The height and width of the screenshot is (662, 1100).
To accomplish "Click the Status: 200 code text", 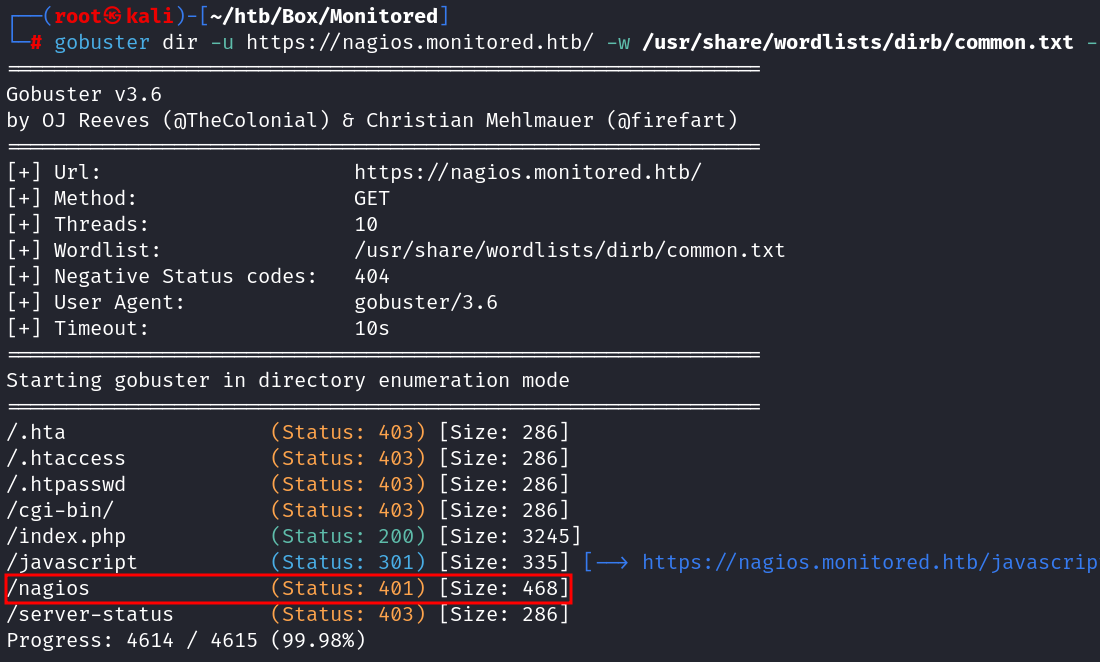I will (x=349, y=537).
